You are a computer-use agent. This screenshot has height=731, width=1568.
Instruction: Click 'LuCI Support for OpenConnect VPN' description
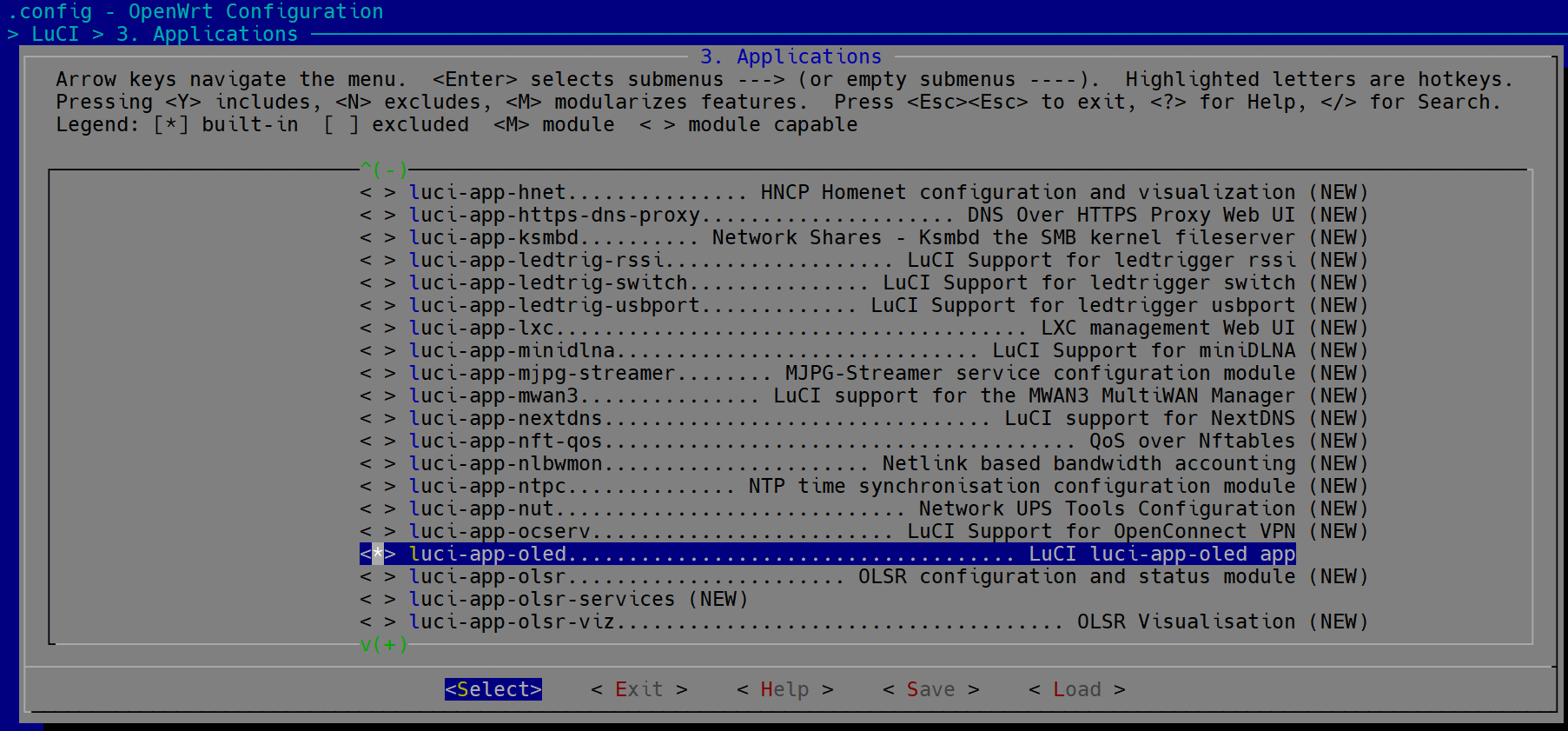coord(1101,531)
